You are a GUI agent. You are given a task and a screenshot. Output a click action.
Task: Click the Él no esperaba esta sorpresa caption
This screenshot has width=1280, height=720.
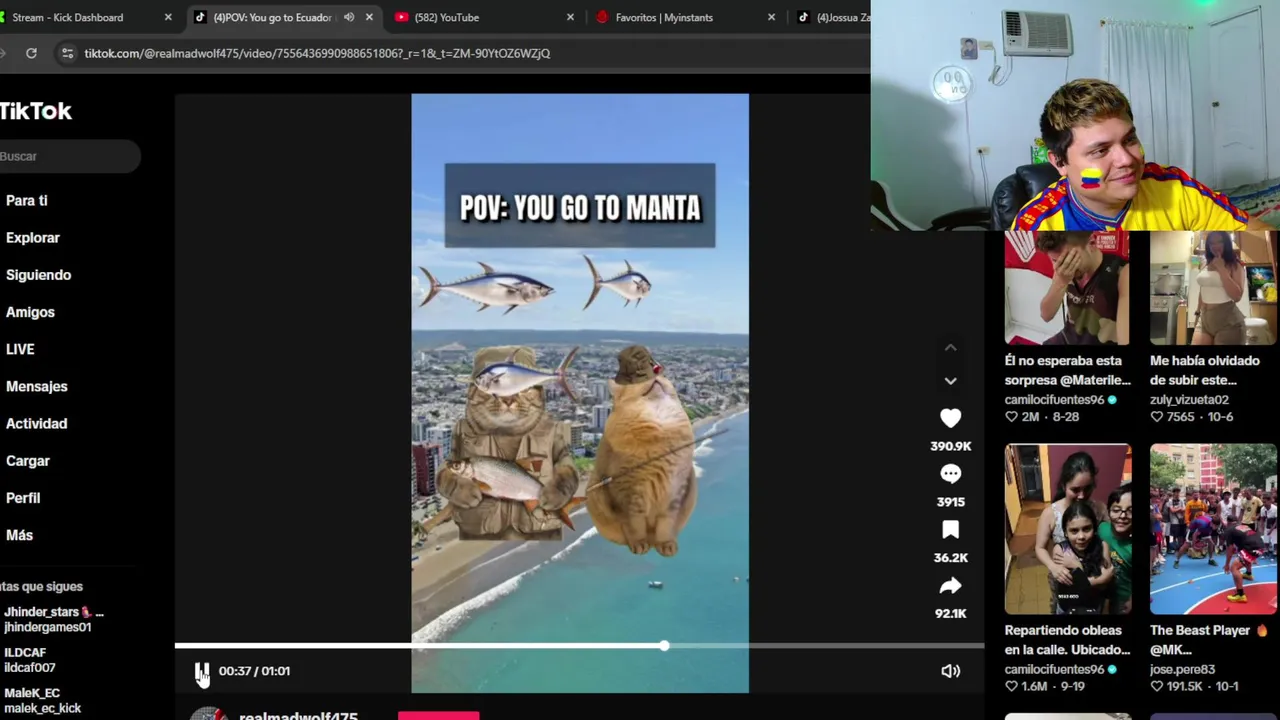(1067, 370)
